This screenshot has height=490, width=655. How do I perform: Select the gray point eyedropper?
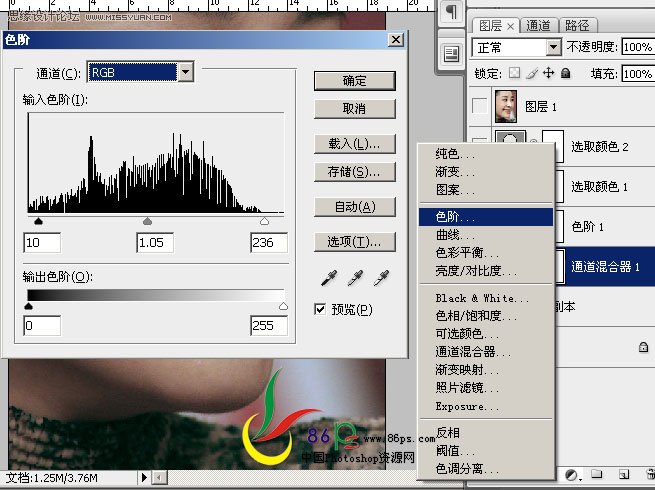click(355, 278)
